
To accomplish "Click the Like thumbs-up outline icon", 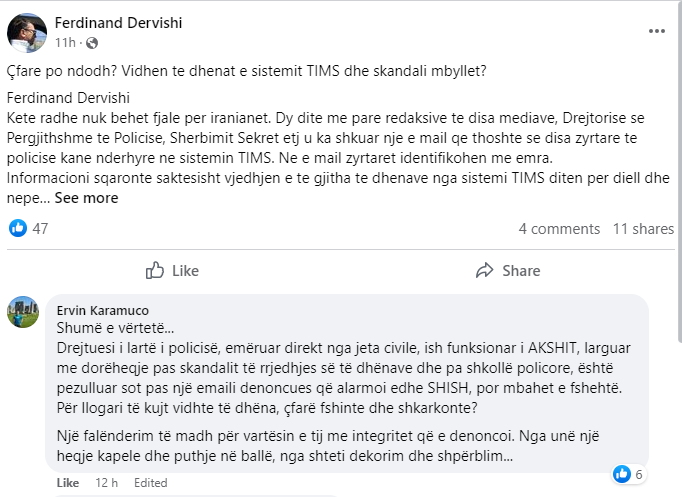I will point(155,270).
